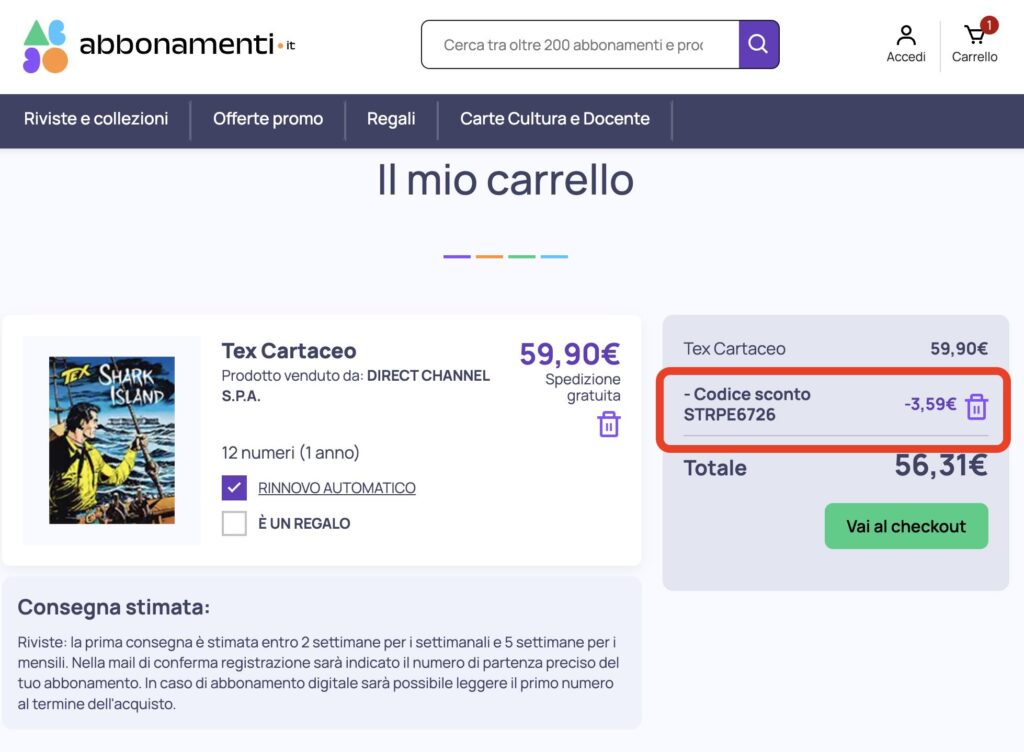
Task: Click Tex Cartaceo line in order summary
Action: (x=835, y=349)
